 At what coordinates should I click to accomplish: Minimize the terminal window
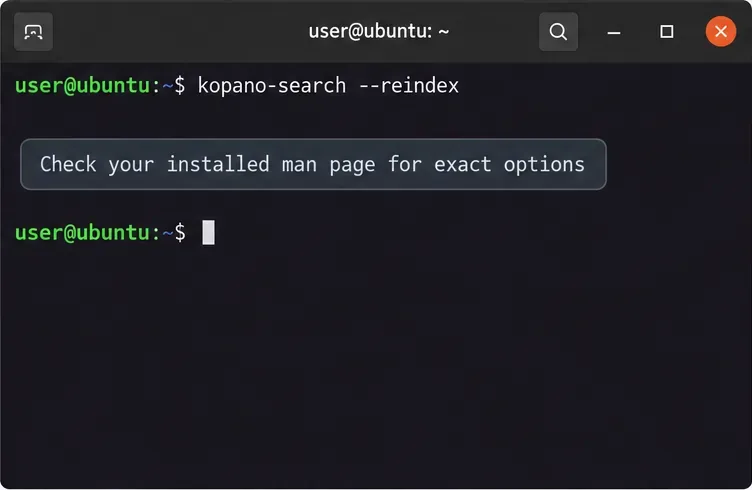tap(614, 32)
